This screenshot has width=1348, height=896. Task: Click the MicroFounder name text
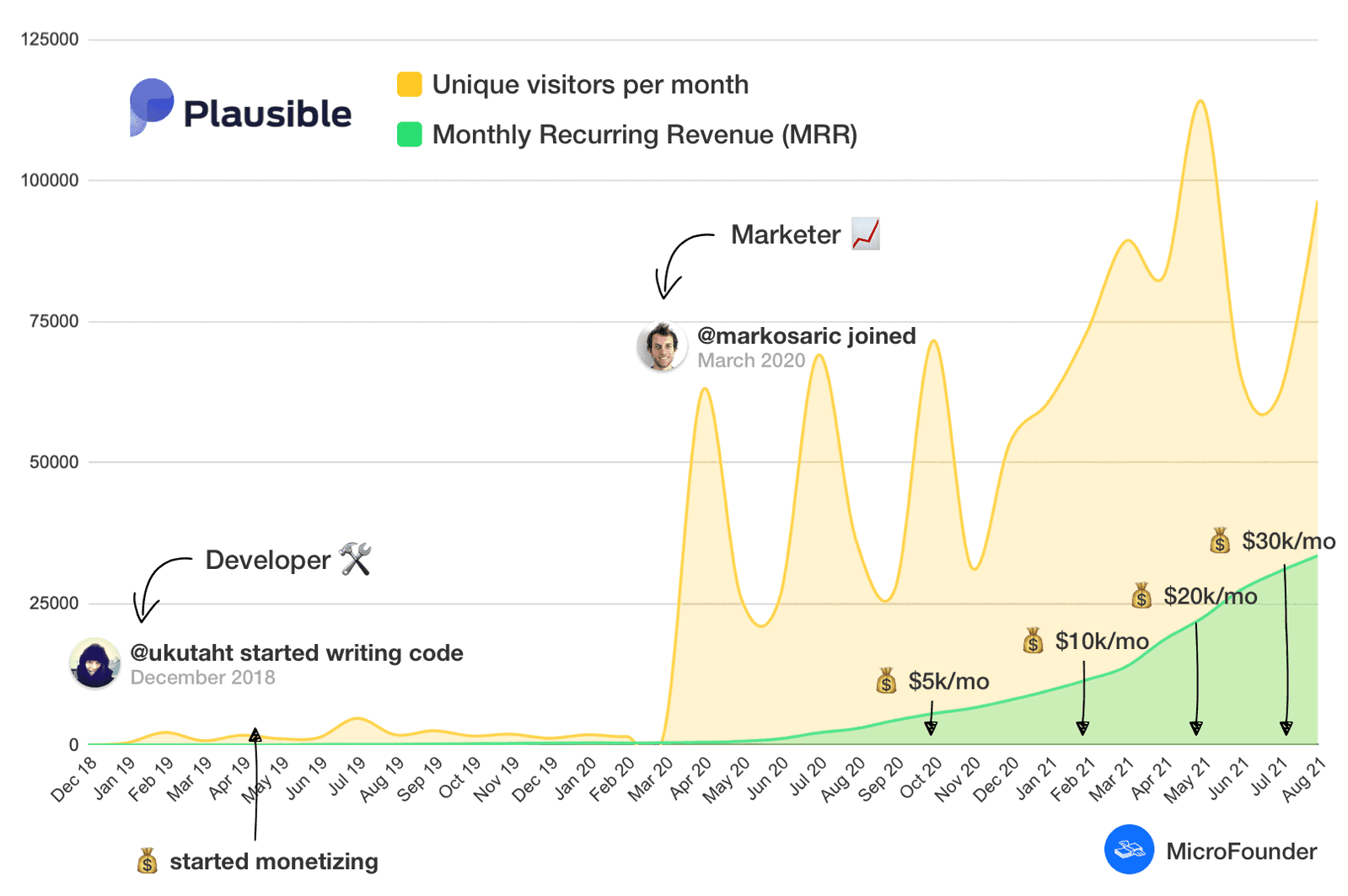[1241, 851]
